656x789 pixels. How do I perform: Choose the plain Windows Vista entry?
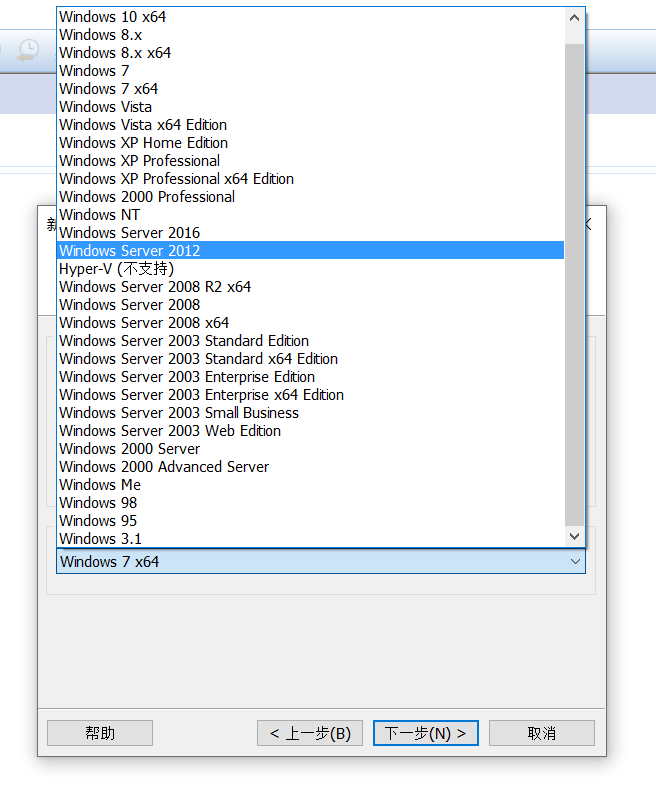click(310, 107)
